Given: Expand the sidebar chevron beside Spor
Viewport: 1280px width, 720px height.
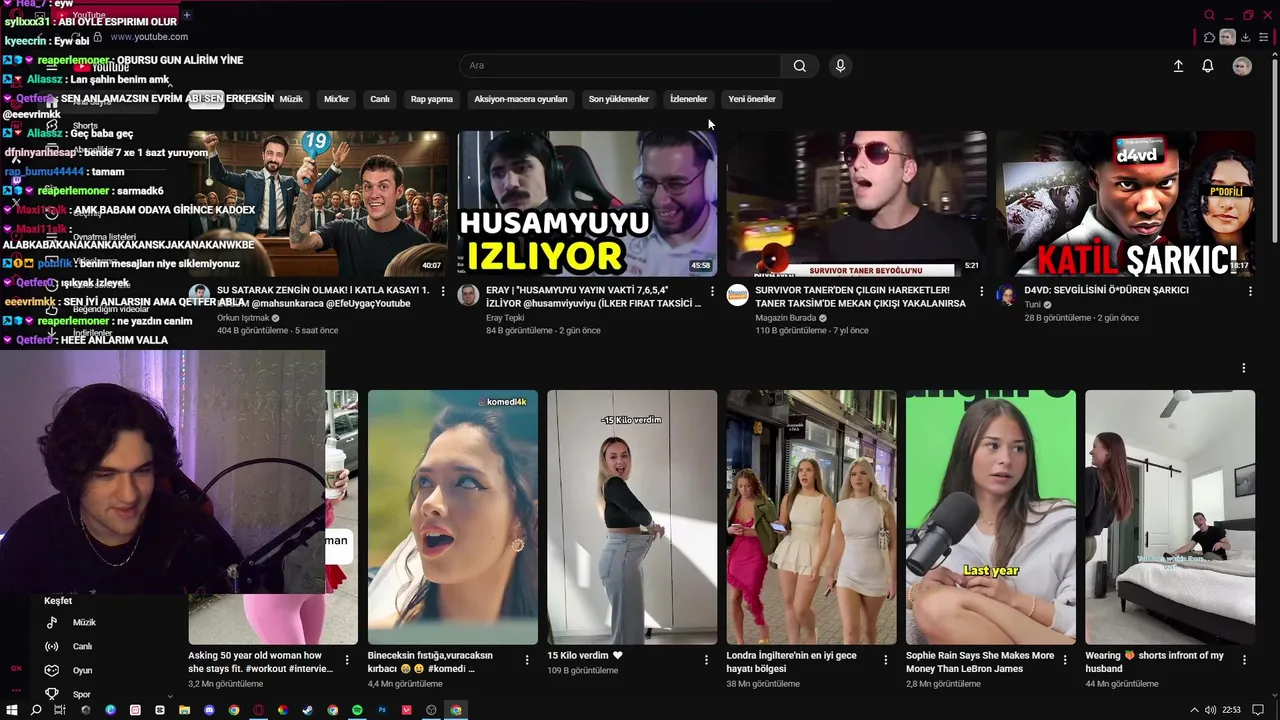Looking at the screenshot, I should [169, 696].
